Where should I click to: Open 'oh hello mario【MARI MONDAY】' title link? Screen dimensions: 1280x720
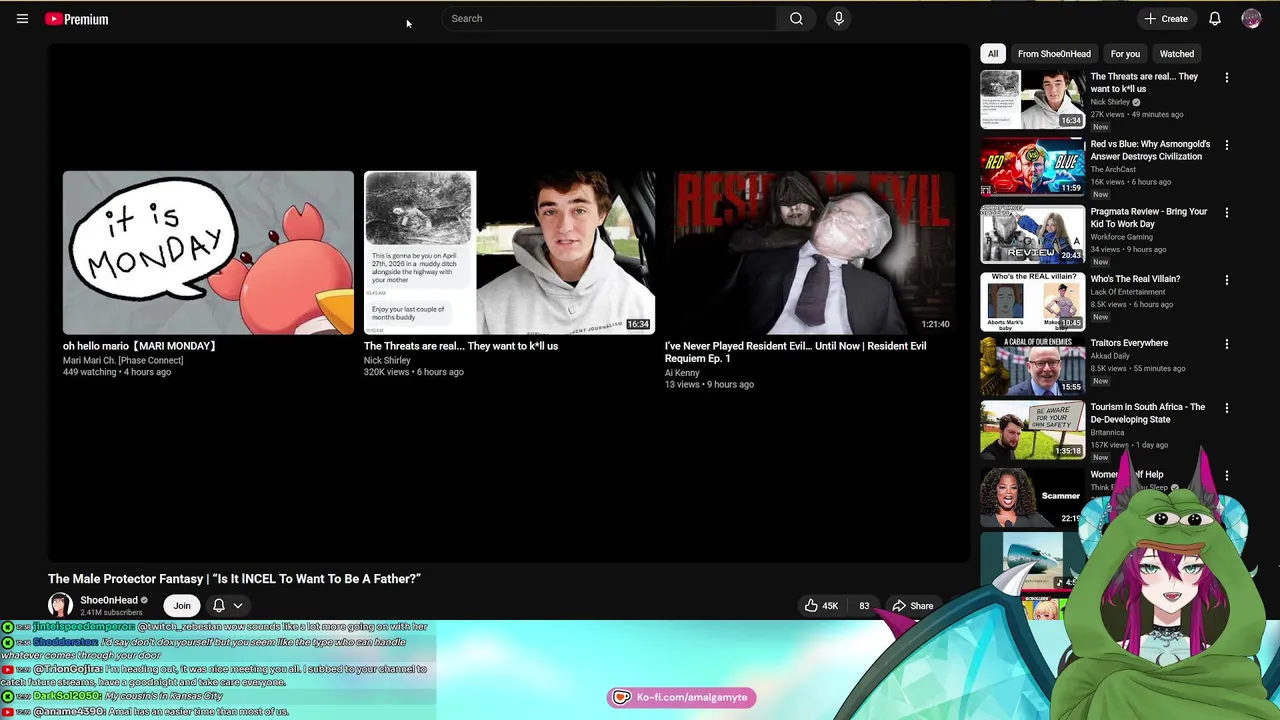tap(140, 346)
